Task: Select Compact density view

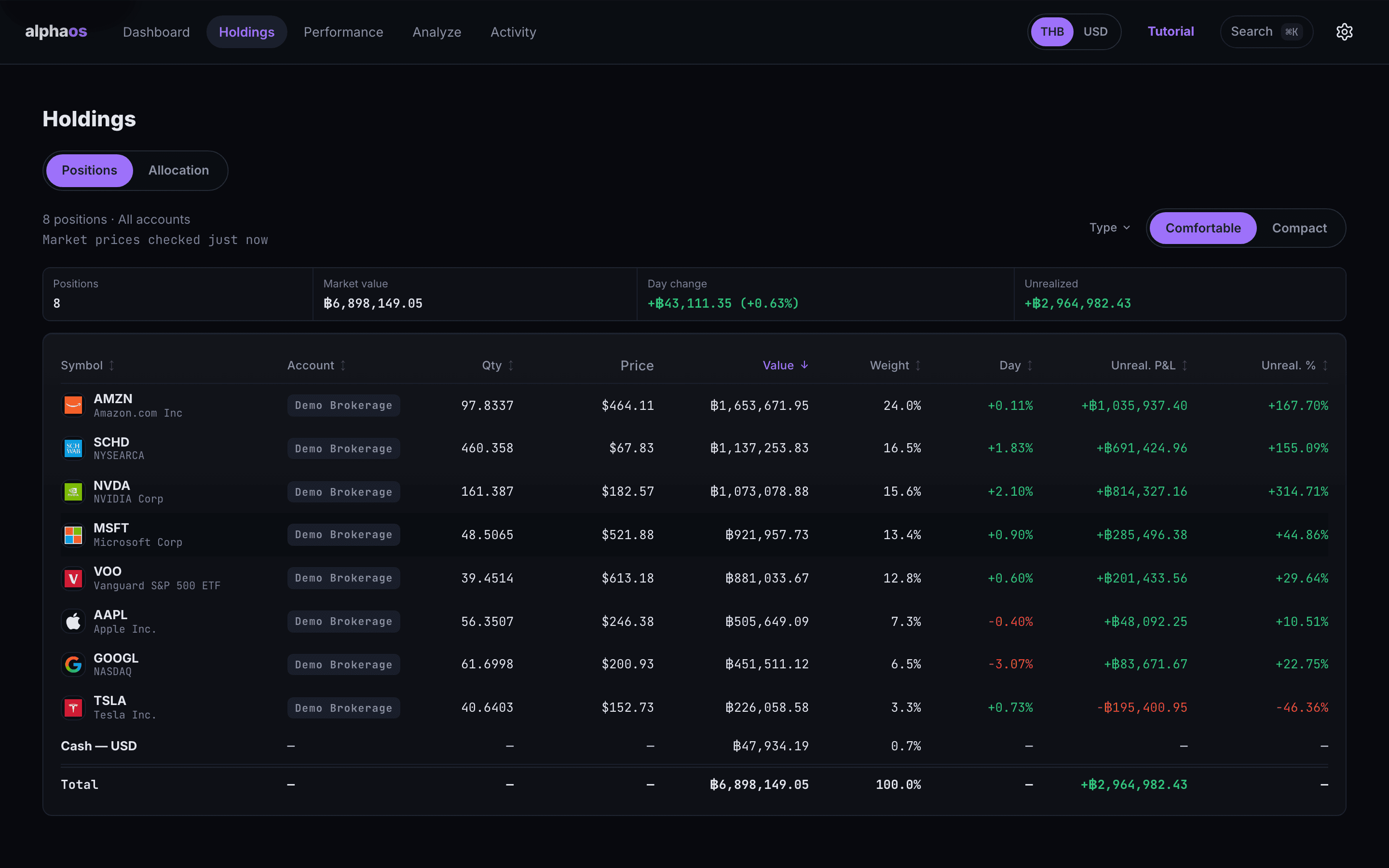Action: [x=1299, y=228]
